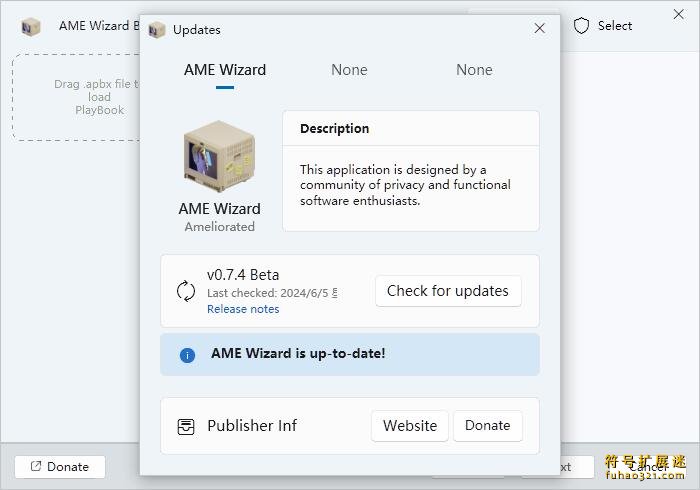The image size is (700, 490).
Task: Click the Donate button in the bottom-left corner
Action: pyautogui.click(x=59, y=466)
